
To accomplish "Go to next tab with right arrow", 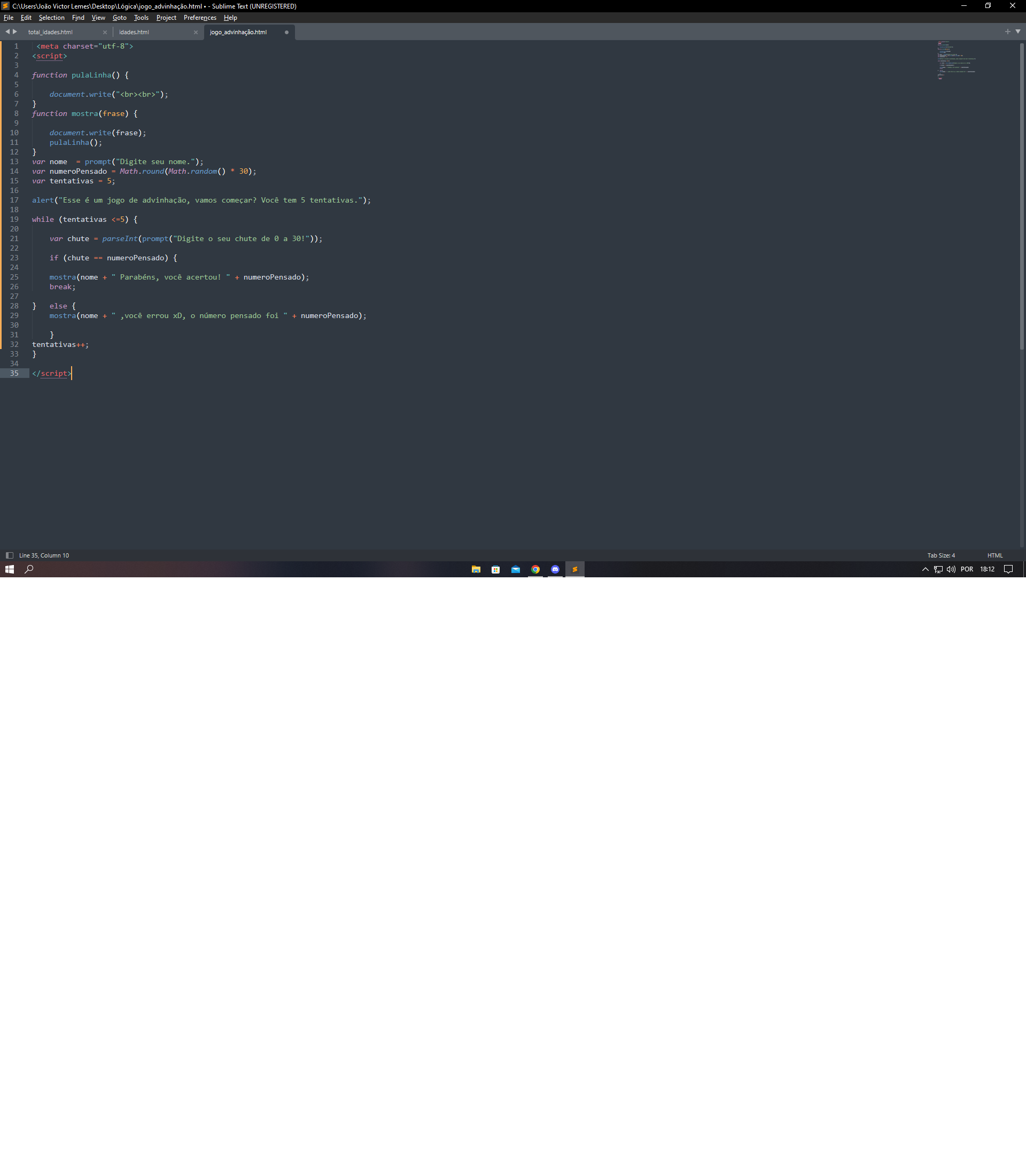I will pos(15,32).
